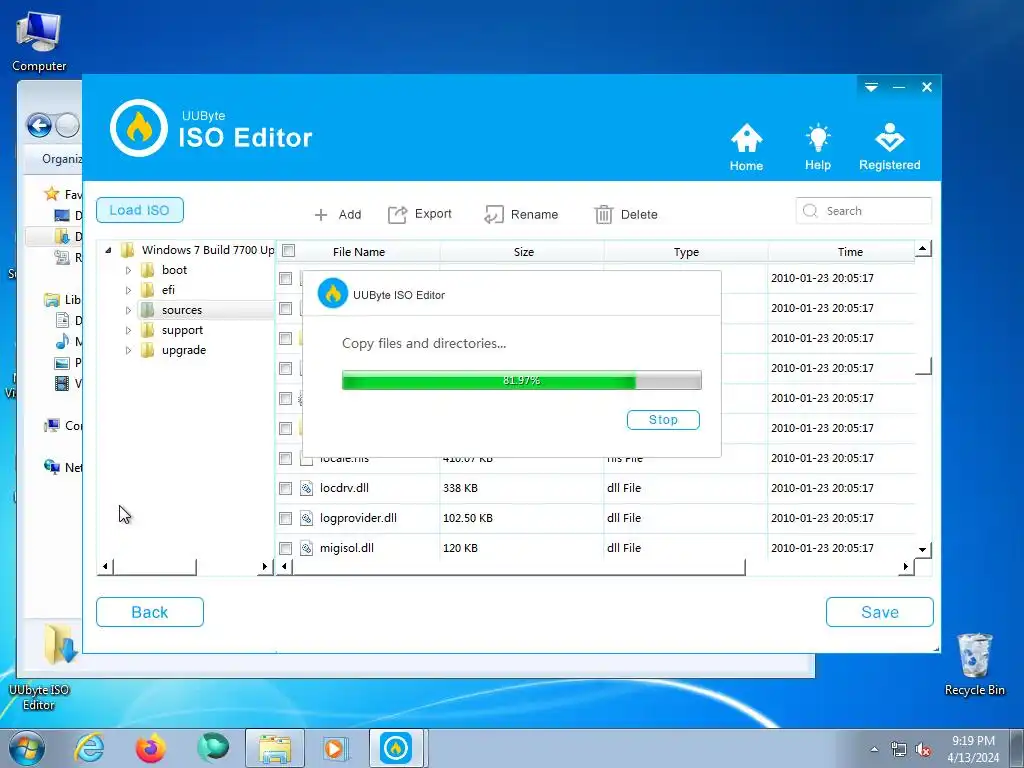The image size is (1024, 768).
Task: Add files with the Add button
Action: pyautogui.click(x=338, y=214)
